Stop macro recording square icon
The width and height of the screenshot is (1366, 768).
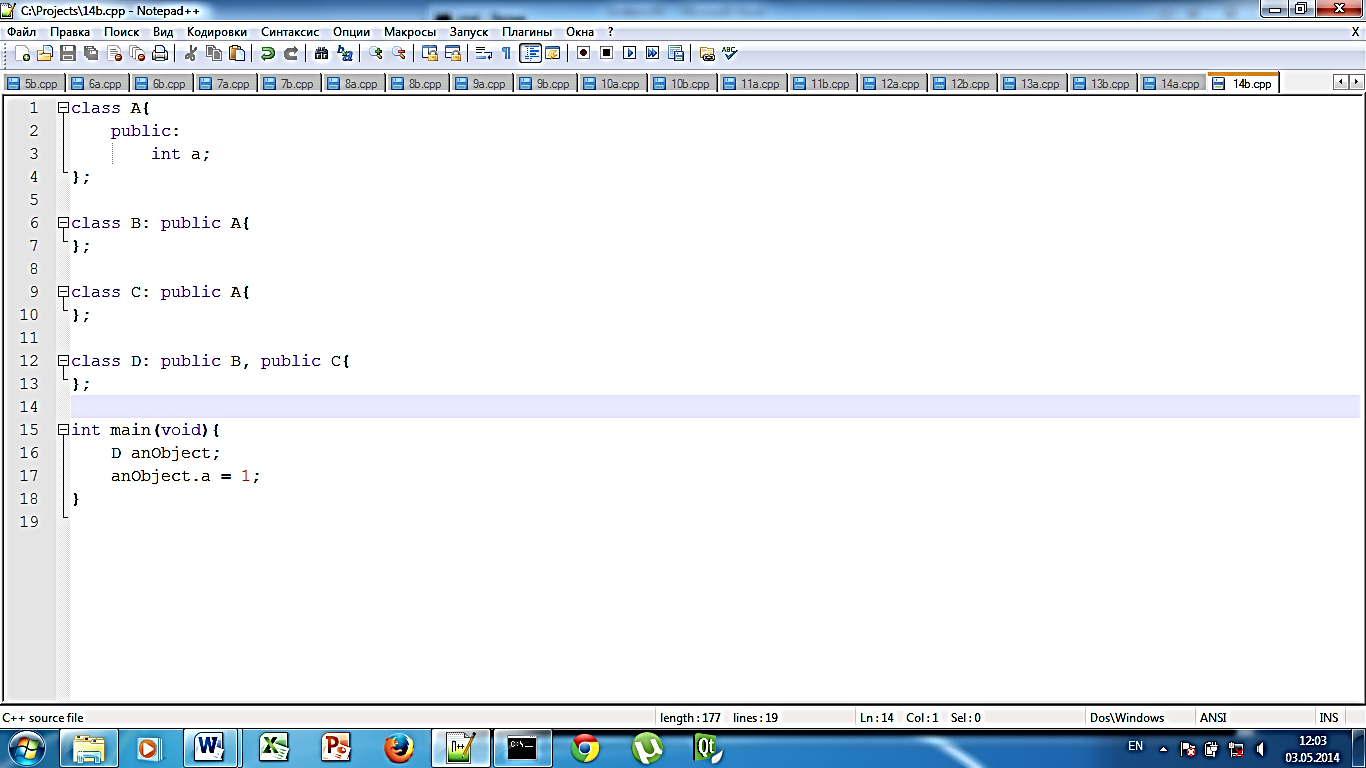(606, 53)
